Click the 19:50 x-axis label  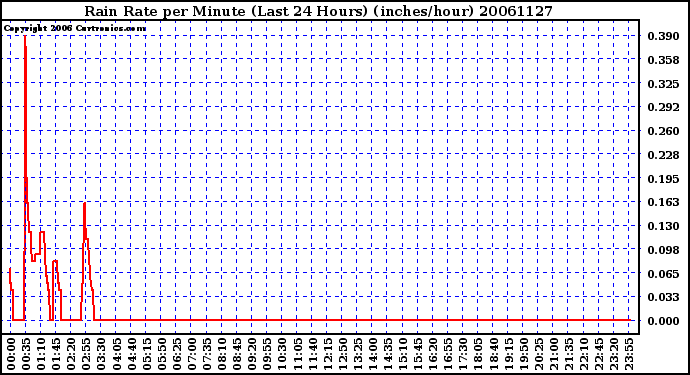click(523, 354)
